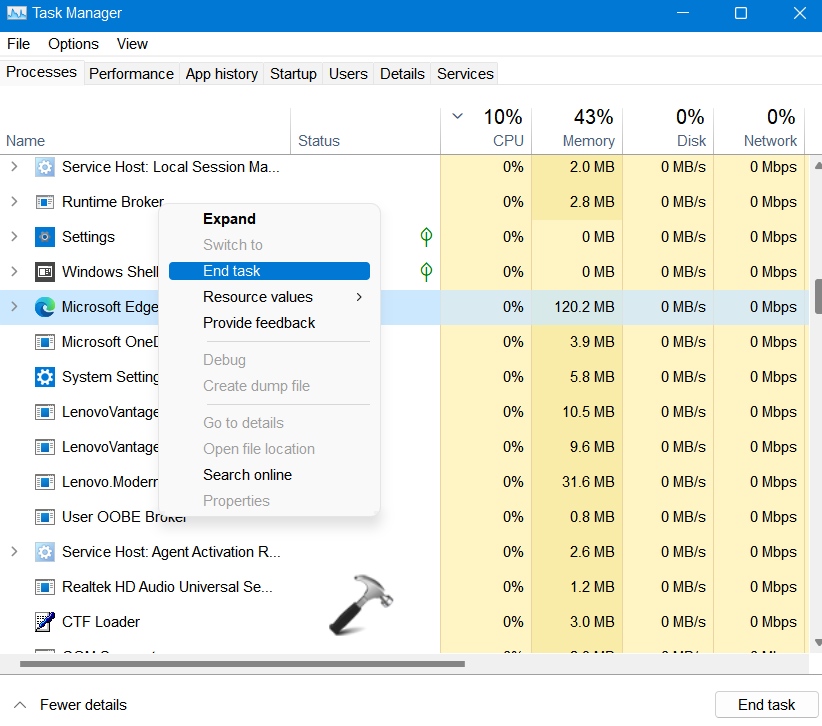The height and width of the screenshot is (726, 822).
Task: Click the CTF Loader pen icon
Action: coord(45,622)
